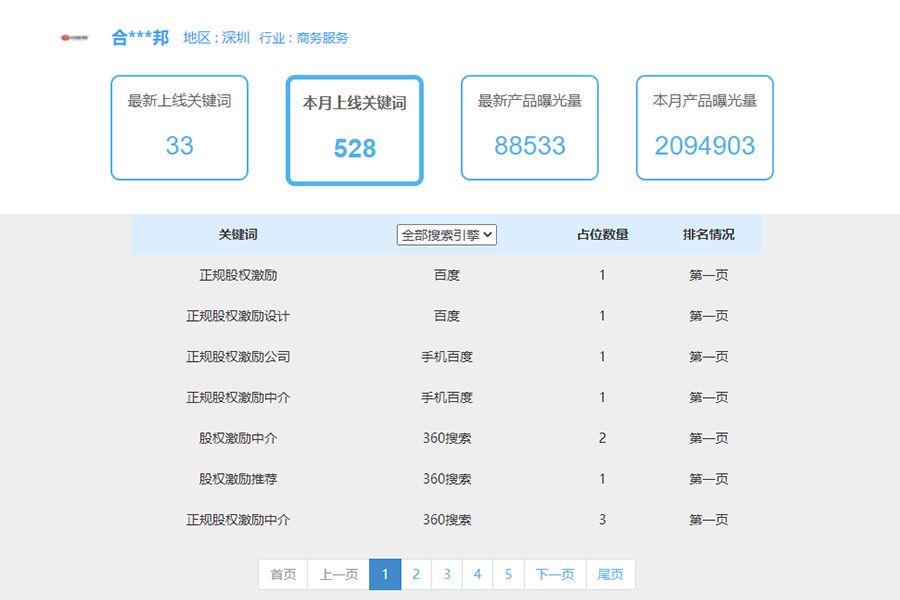Select the 最新上线关键词 stat card showing 33
900x600 pixels.
(179, 128)
